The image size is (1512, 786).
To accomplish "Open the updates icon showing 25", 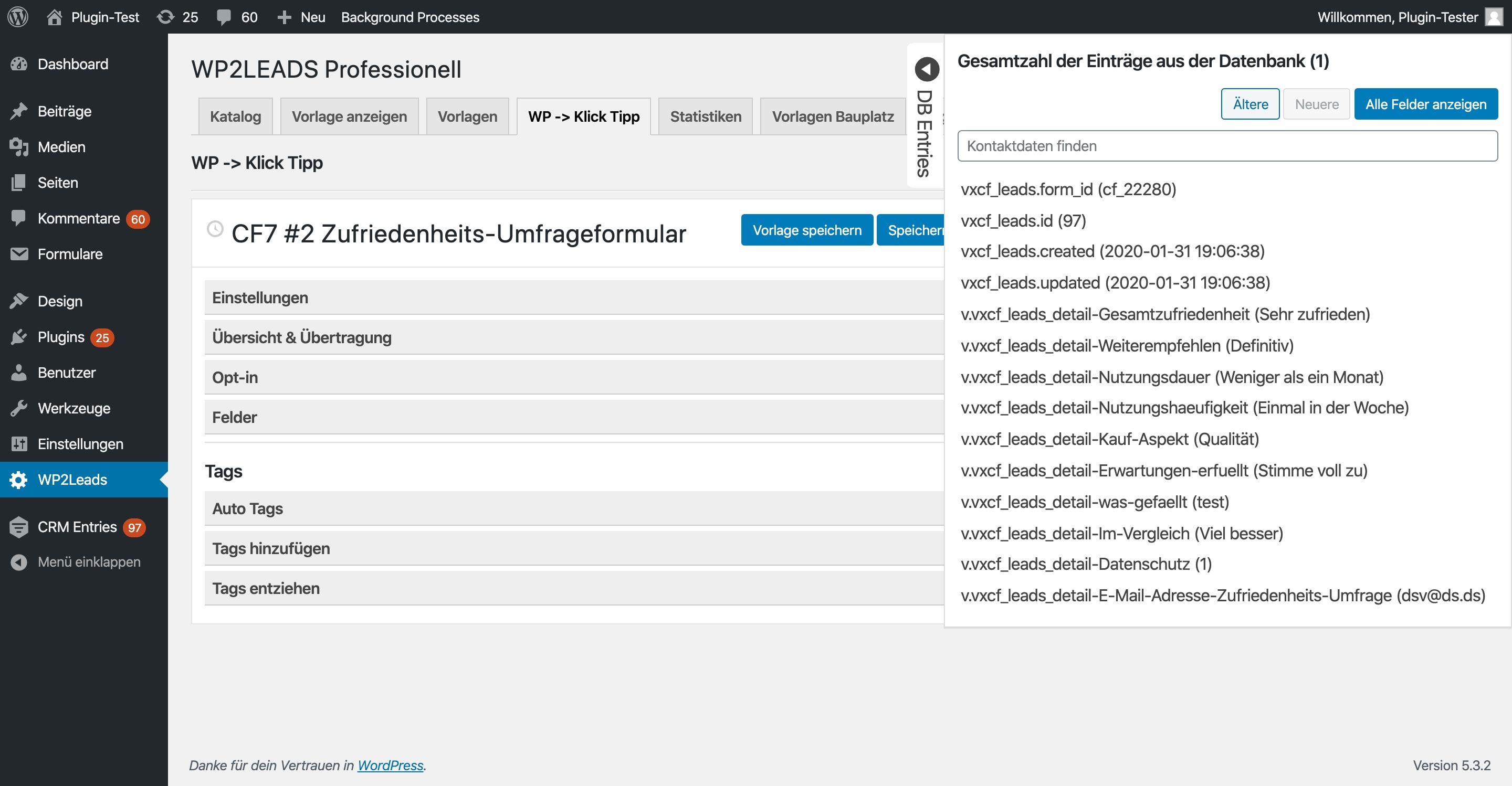I will pyautogui.click(x=165, y=17).
